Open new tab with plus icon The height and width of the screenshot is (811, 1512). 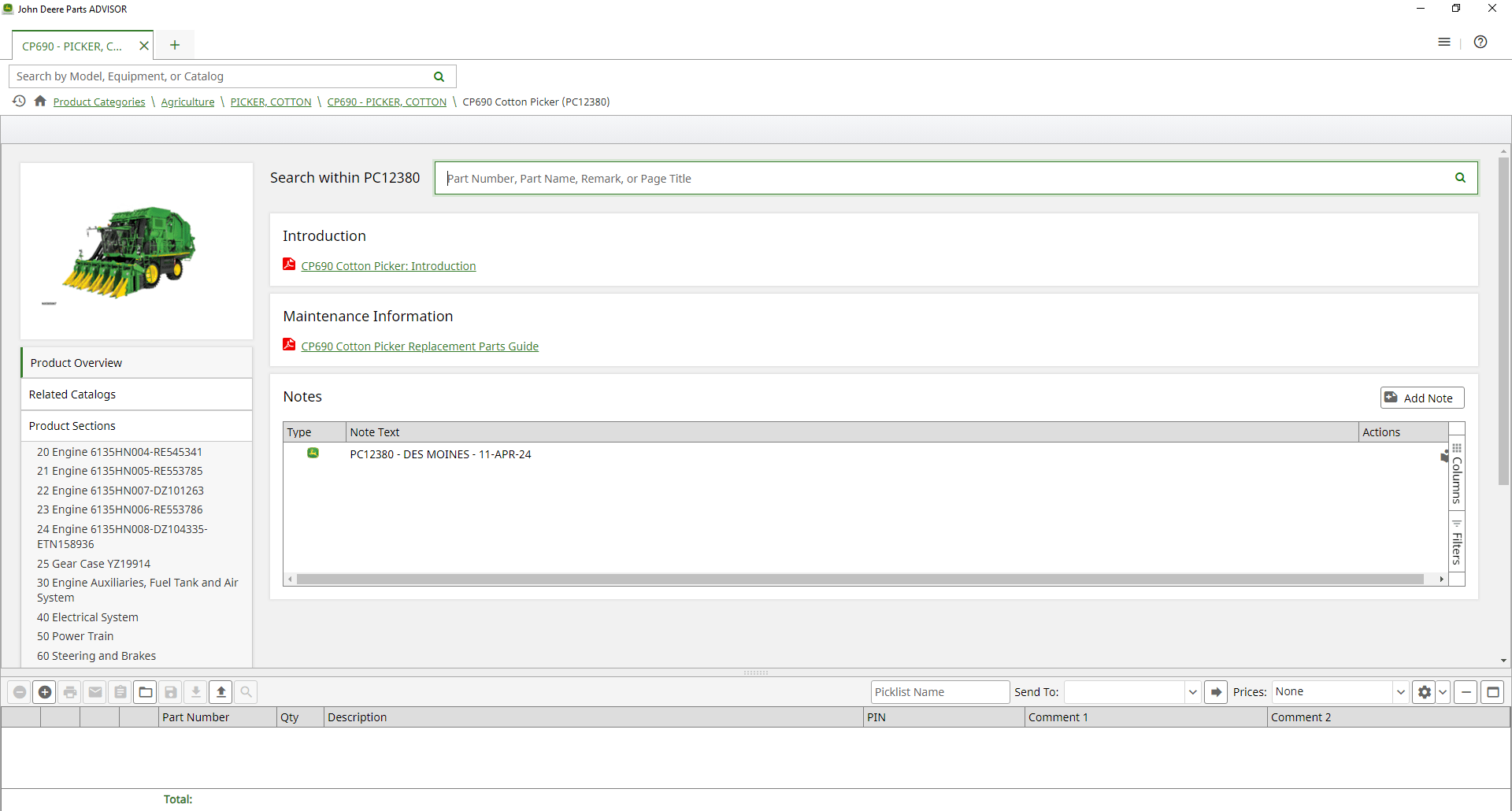tap(175, 45)
